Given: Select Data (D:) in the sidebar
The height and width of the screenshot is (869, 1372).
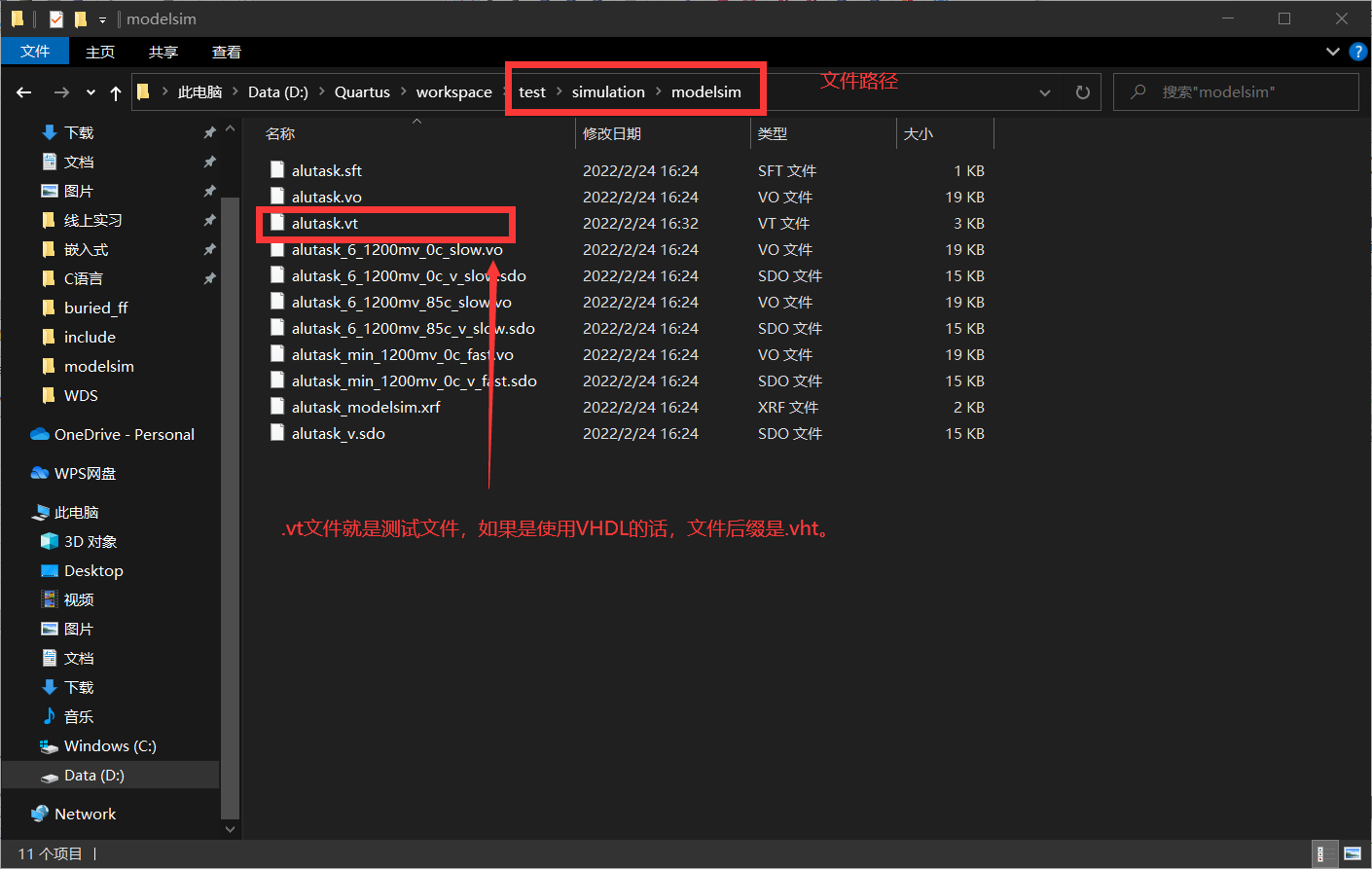Looking at the screenshot, I should (x=94, y=775).
